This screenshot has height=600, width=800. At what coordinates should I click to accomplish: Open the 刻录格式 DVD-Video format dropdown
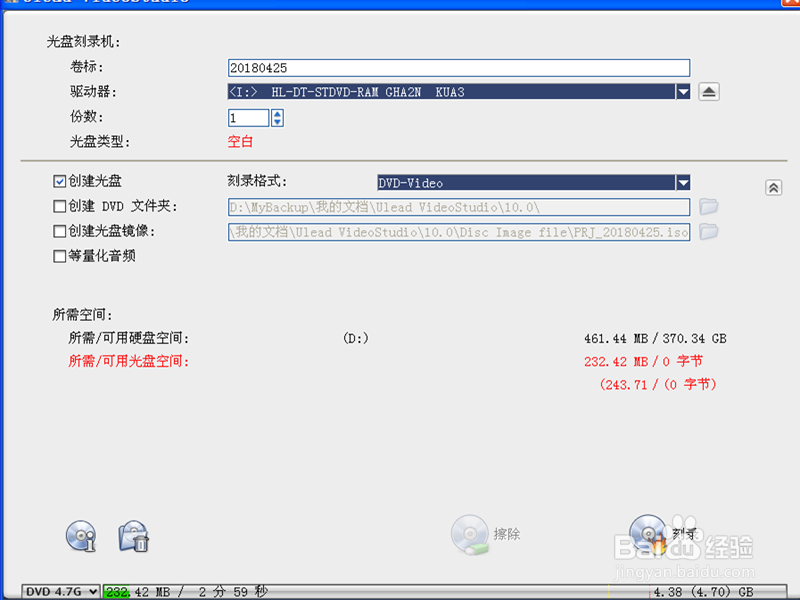click(684, 183)
